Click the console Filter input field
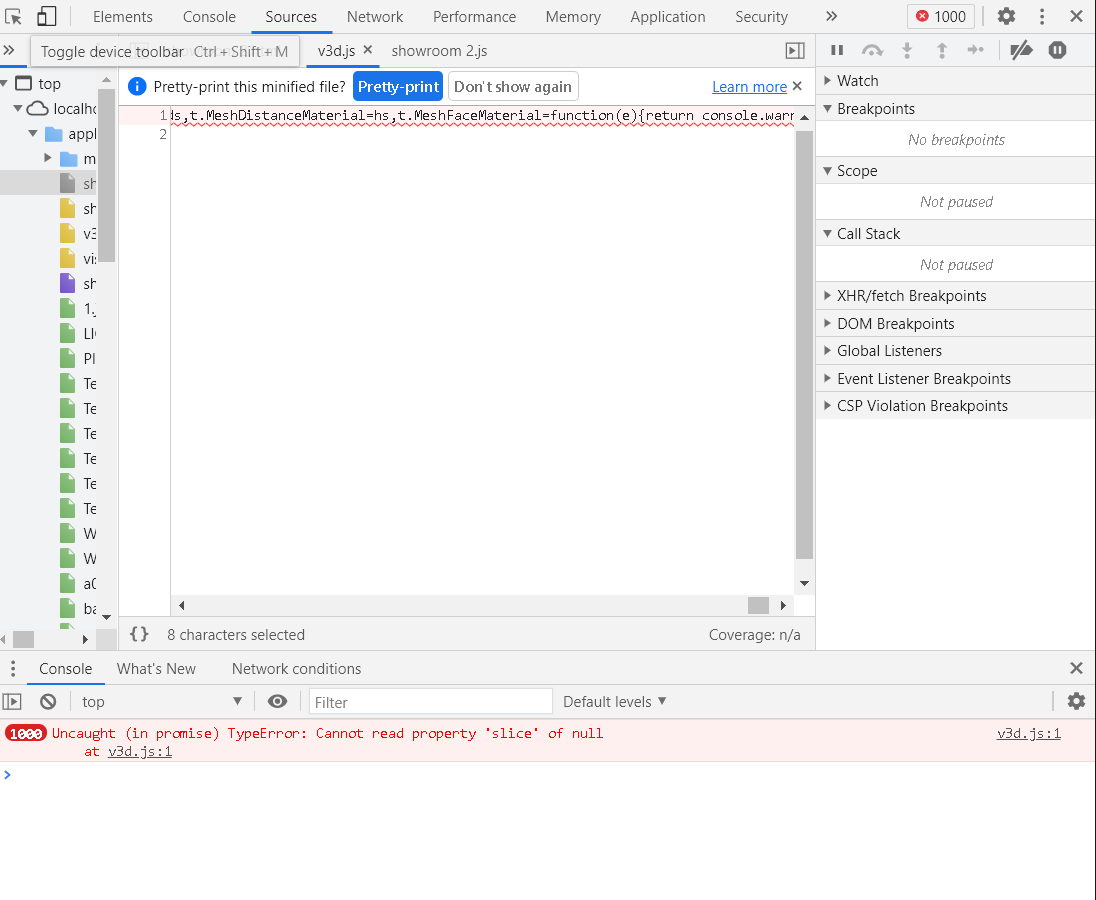 [x=430, y=702]
